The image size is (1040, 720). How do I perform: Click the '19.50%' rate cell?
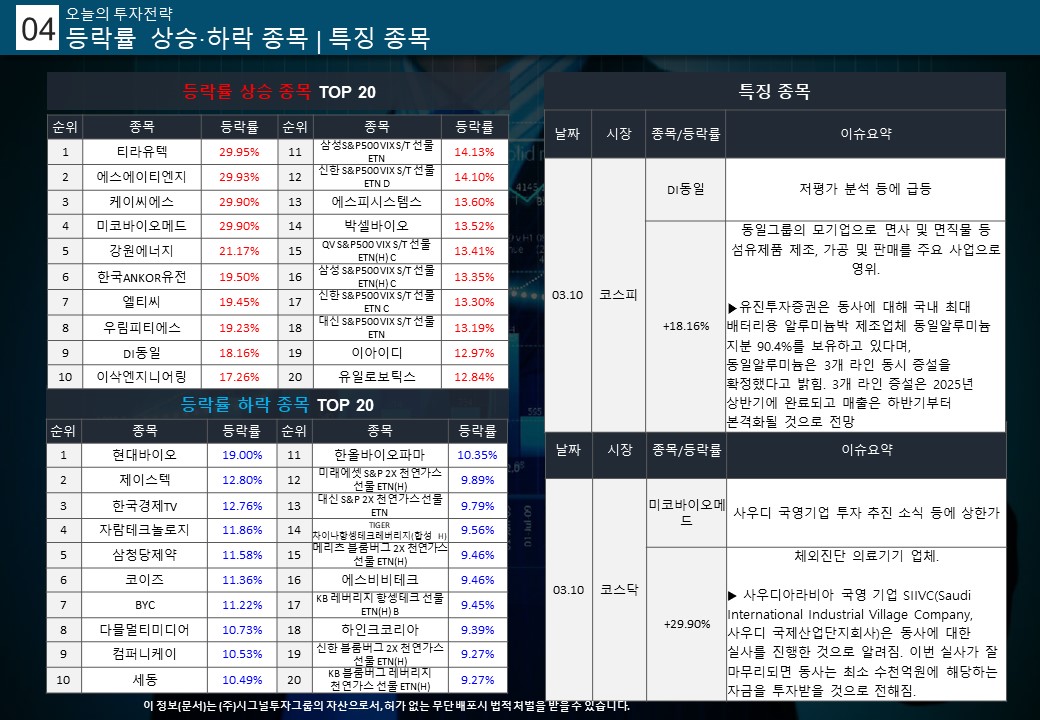(x=239, y=277)
